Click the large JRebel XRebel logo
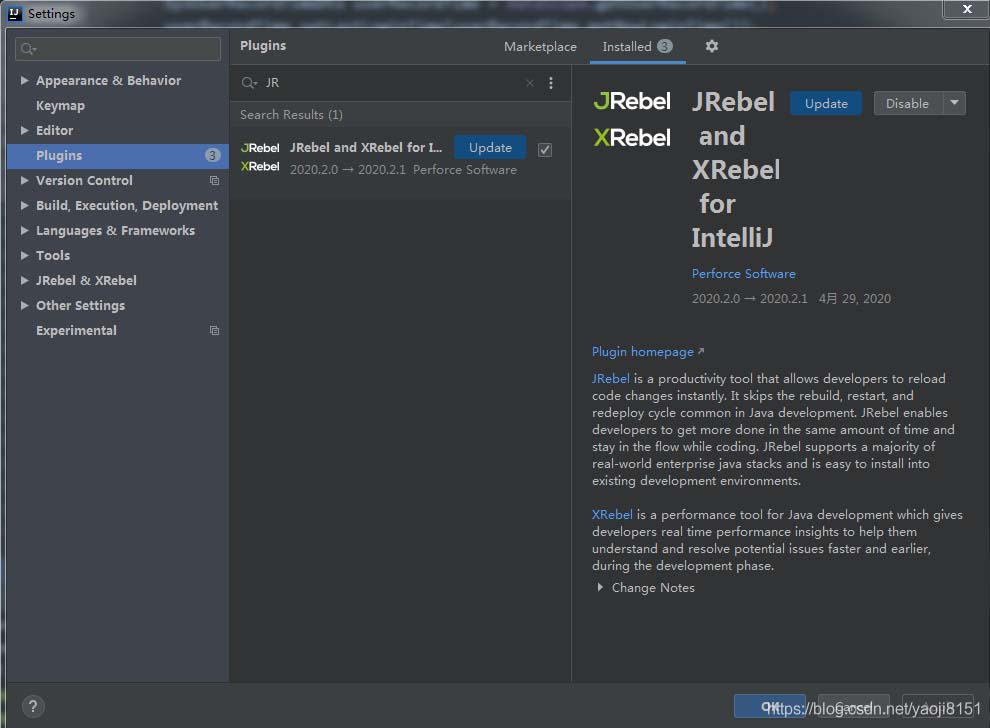Screen dimensions: 990x728 (632, 119)
